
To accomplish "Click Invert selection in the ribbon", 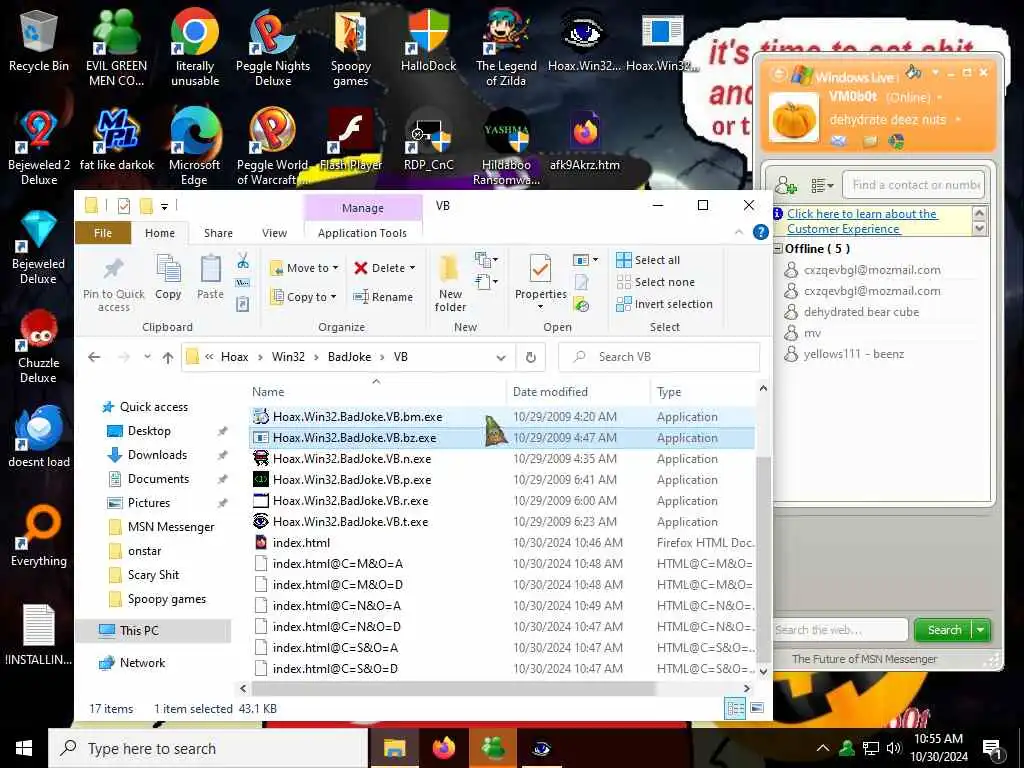I will (664, 304).
